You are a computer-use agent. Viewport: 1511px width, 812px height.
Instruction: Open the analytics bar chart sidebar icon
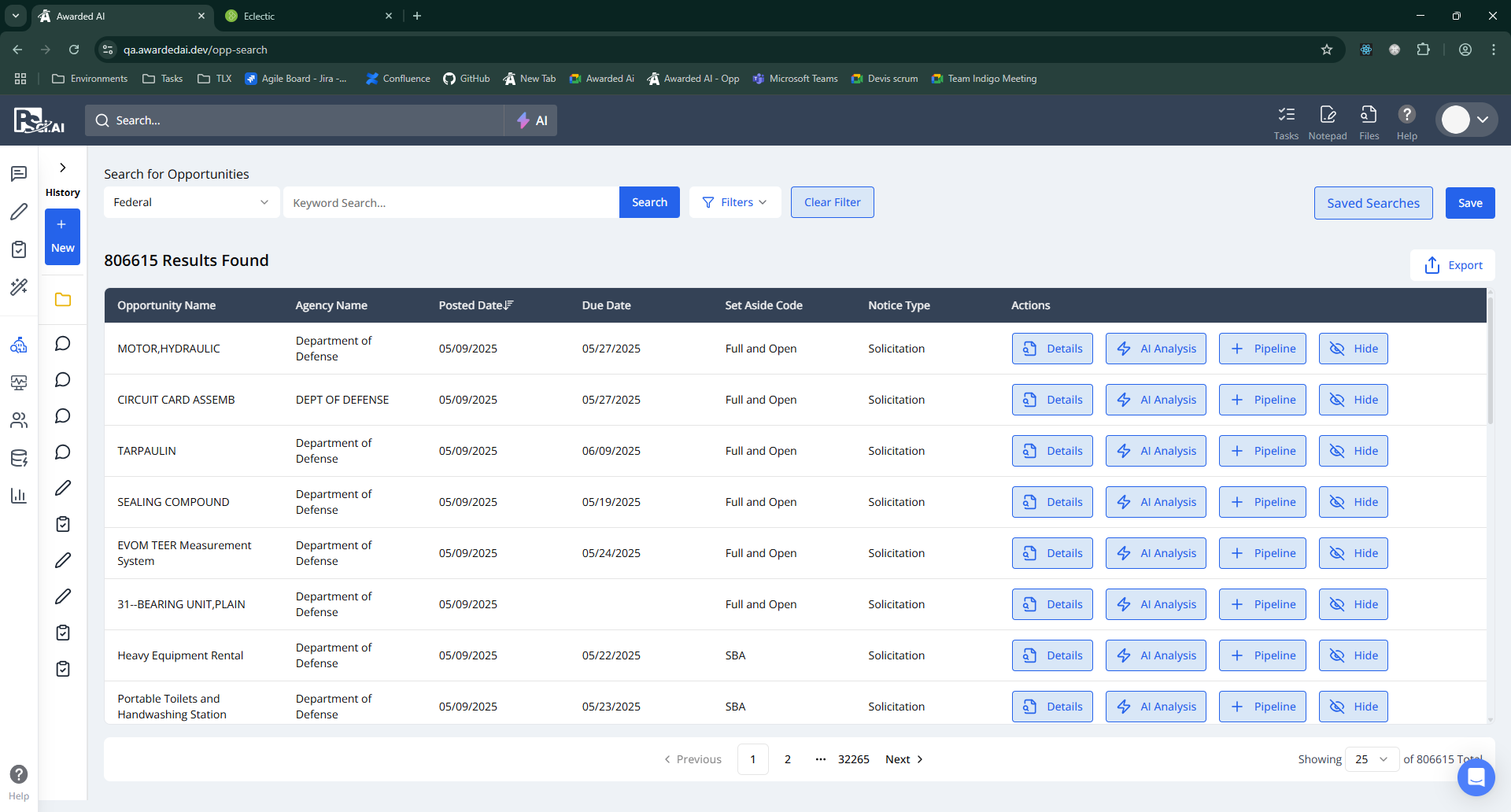coord(19,496)
